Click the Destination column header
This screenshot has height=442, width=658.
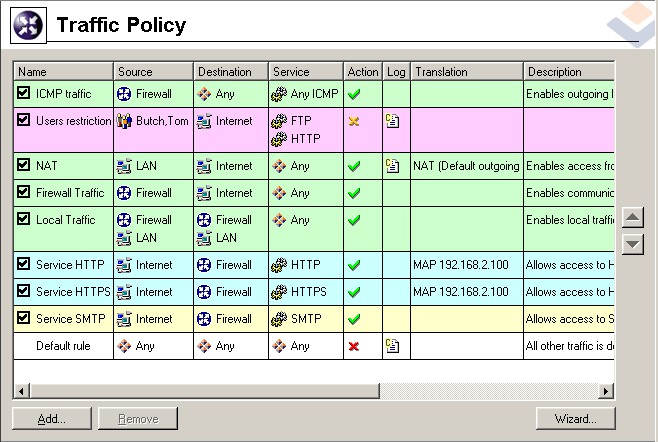click(x=231, y=72)
